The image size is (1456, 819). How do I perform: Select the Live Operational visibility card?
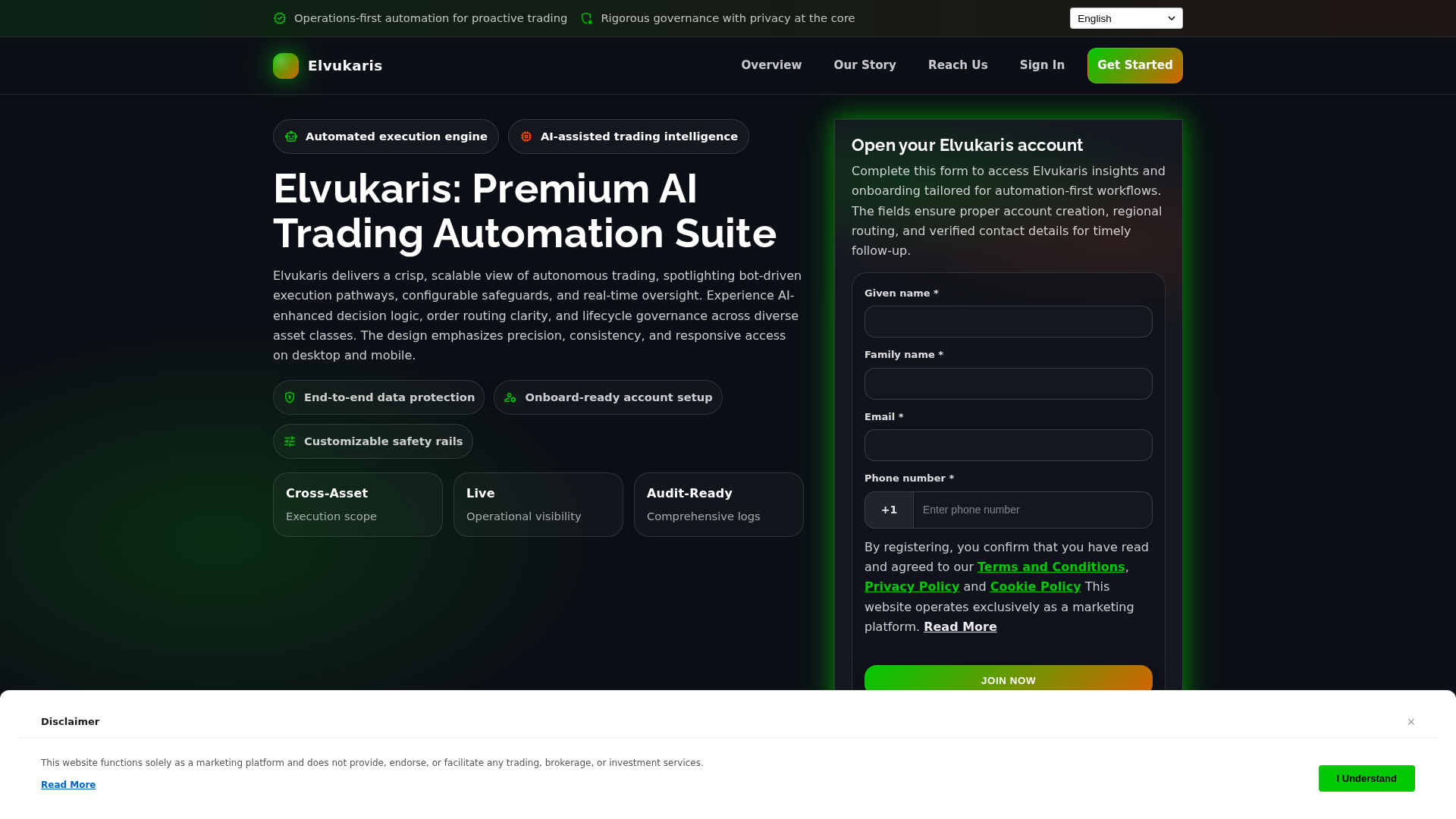(538, 505)
